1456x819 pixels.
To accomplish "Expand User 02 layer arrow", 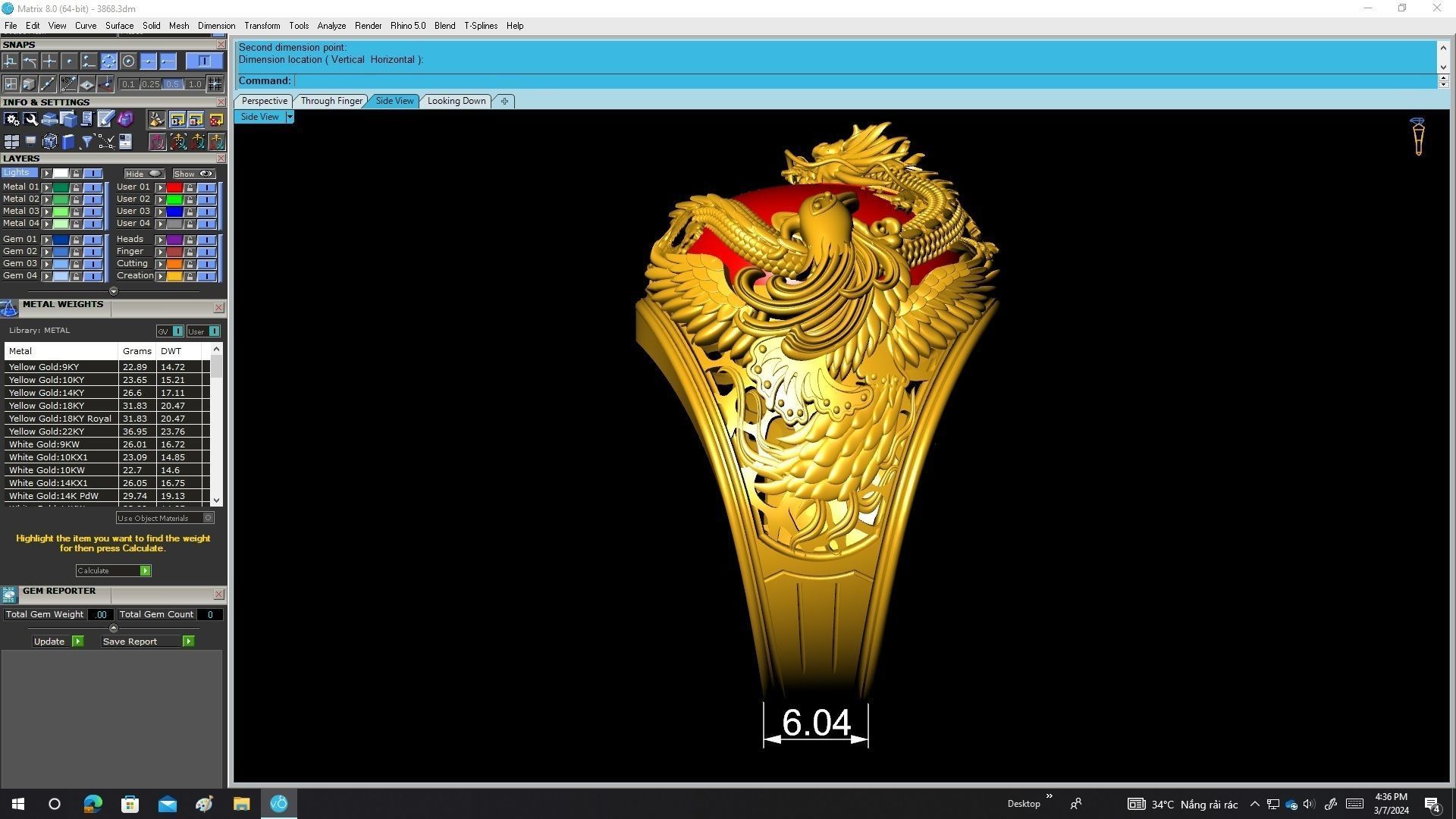I will (x=160, y=199).
